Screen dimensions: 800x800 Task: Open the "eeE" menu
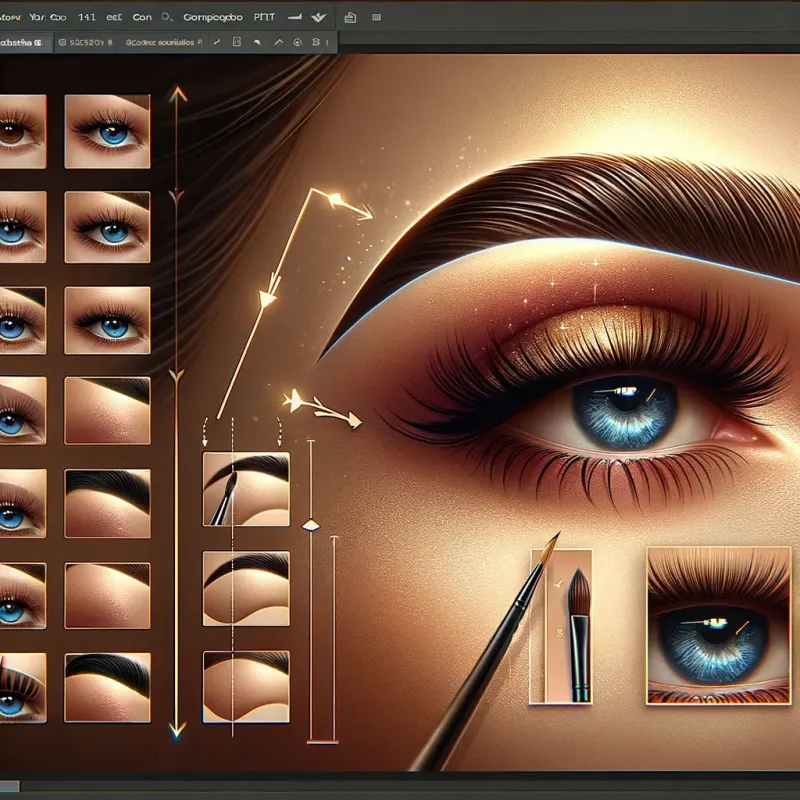(114, 17)
